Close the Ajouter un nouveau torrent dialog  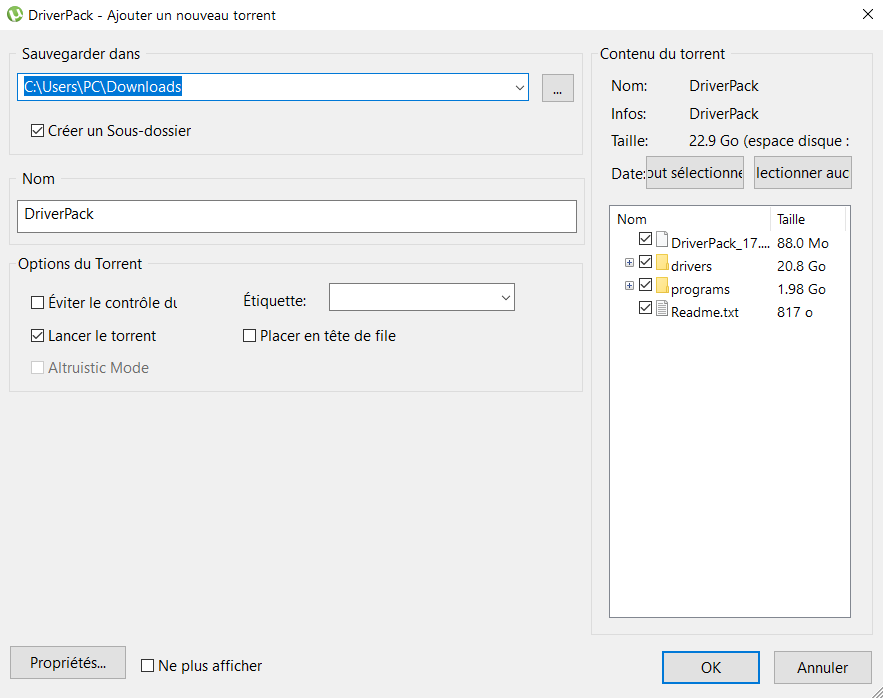(x=868, y=15)
